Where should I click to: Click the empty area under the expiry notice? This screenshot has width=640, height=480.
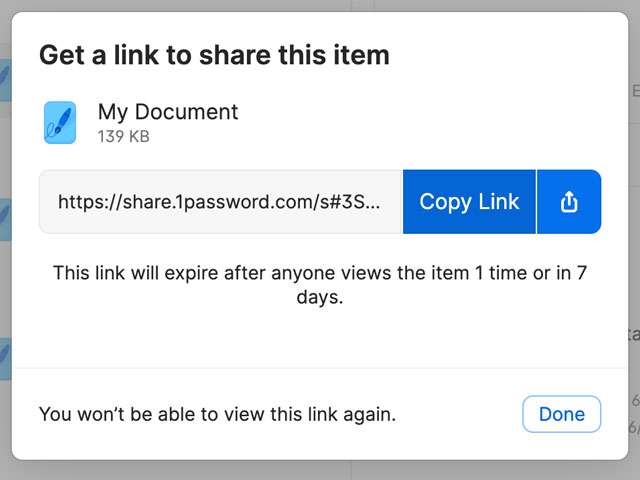coord(320,336)
